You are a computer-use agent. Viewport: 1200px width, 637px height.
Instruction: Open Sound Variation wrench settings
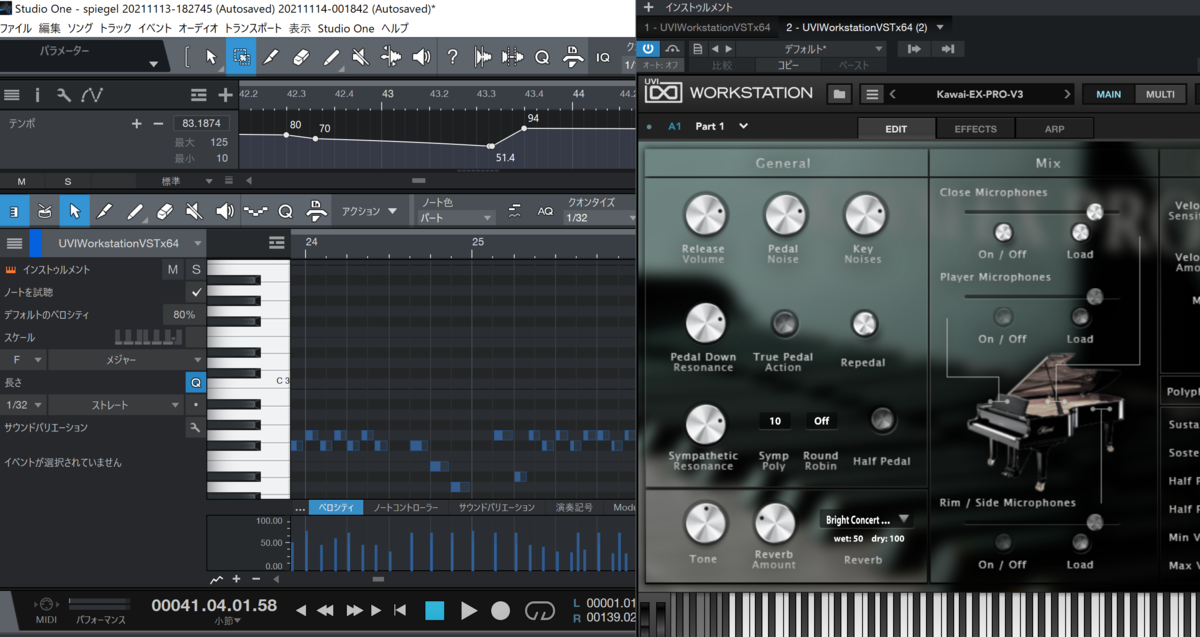coord(195,428)
